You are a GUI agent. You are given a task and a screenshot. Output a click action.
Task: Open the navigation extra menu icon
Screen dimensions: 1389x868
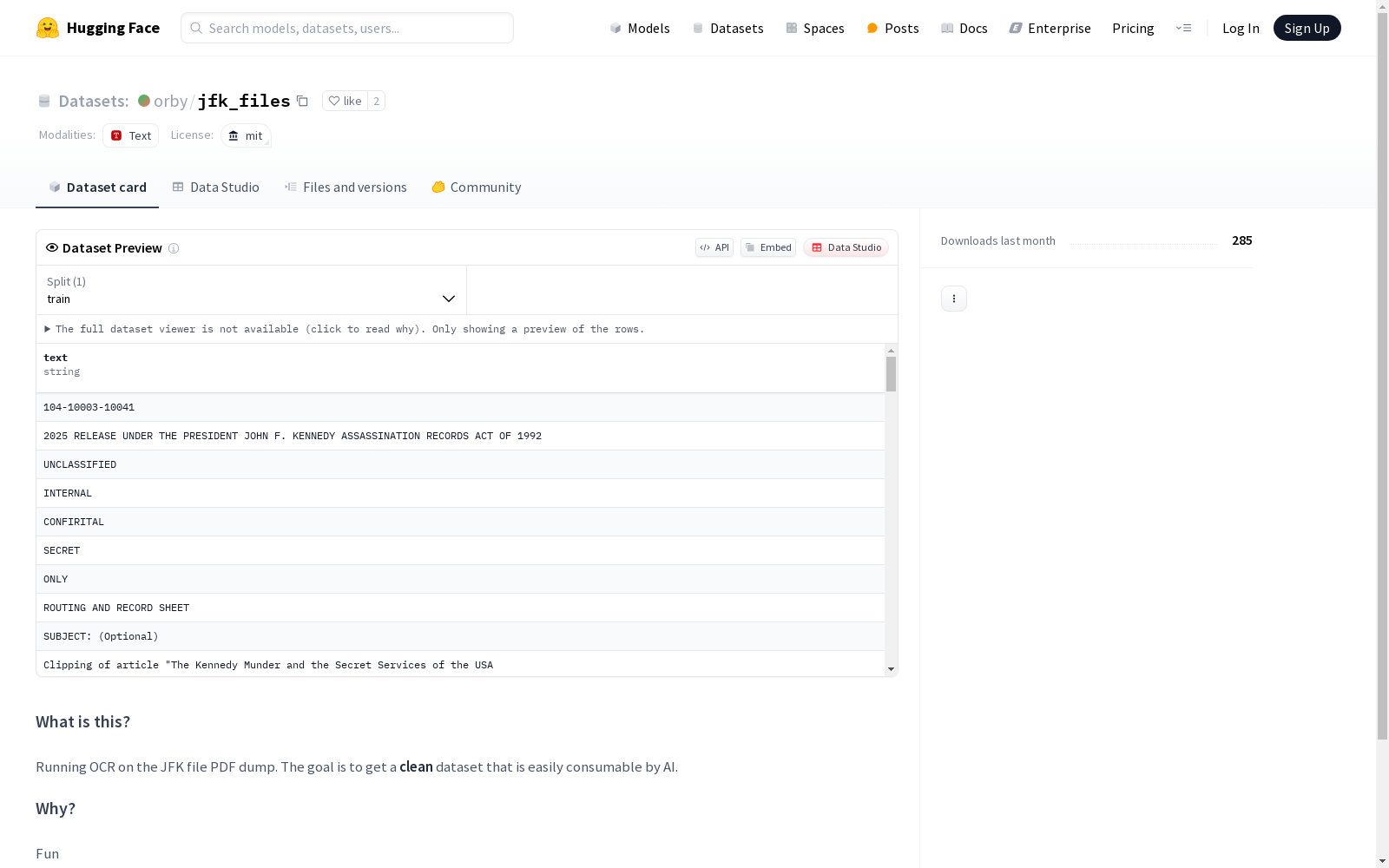pyautogui.click(x=1183, y=28)
